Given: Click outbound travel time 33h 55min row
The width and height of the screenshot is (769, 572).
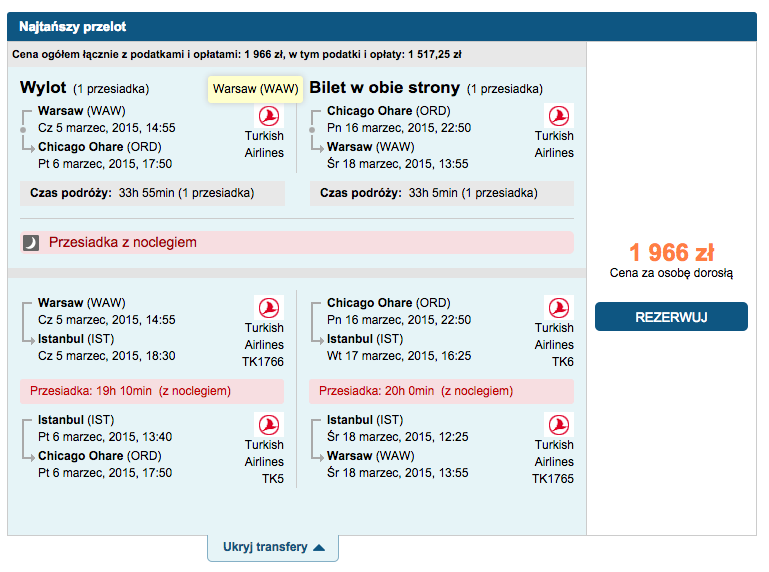Looking at the screenshot, I should (x=153, y=193).
